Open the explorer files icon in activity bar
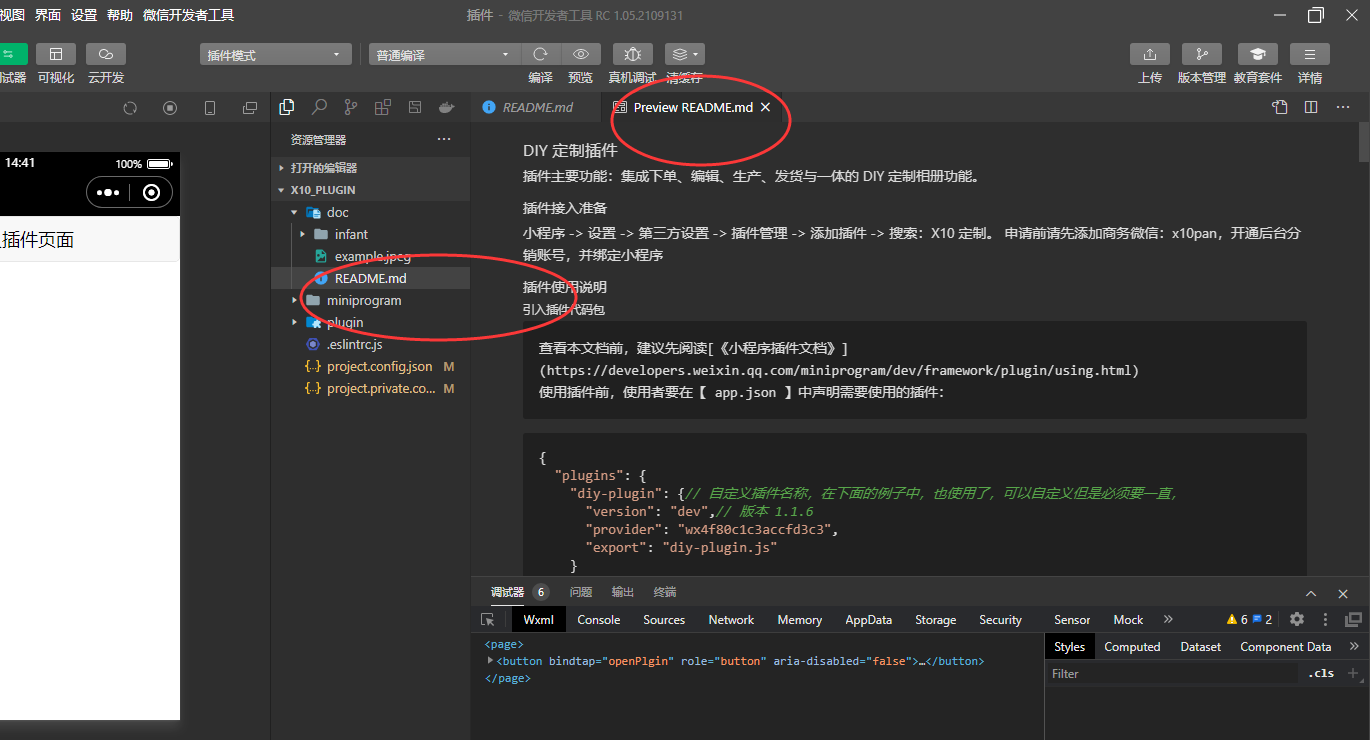This screenshot has width=1370, height=740. click(x=287, y=107)
